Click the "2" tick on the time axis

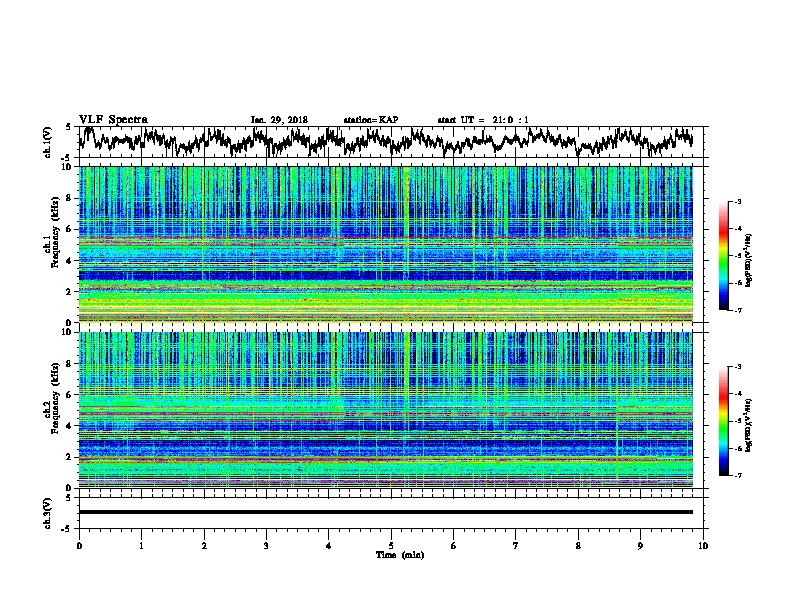(x=204, y=545)
